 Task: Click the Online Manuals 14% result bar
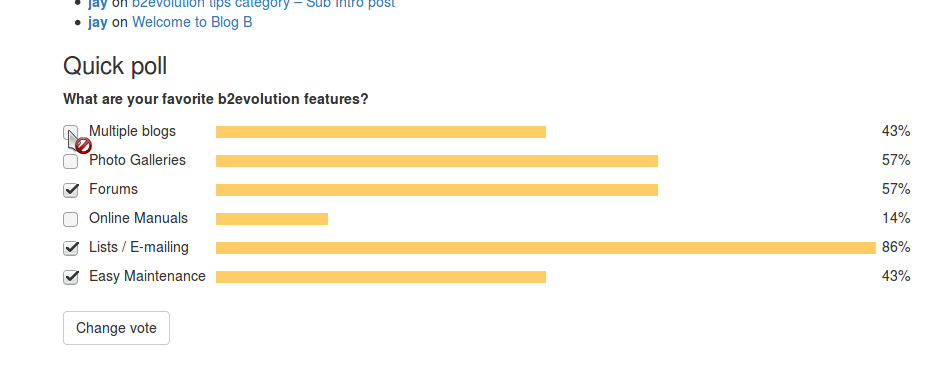[272, 219]
